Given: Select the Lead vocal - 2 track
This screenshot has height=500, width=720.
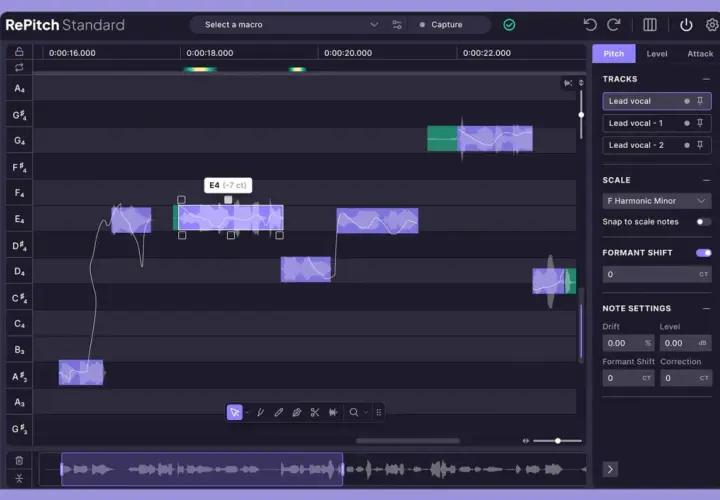Looking at the screenshot, I should [657, 145].
